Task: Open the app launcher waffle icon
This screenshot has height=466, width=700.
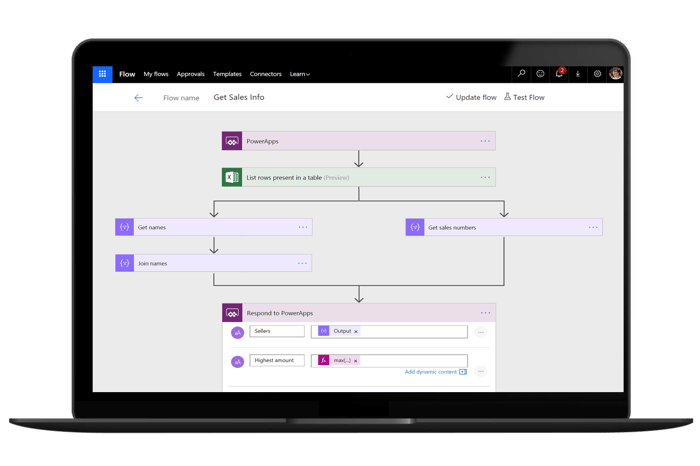Action: (102, 74)
